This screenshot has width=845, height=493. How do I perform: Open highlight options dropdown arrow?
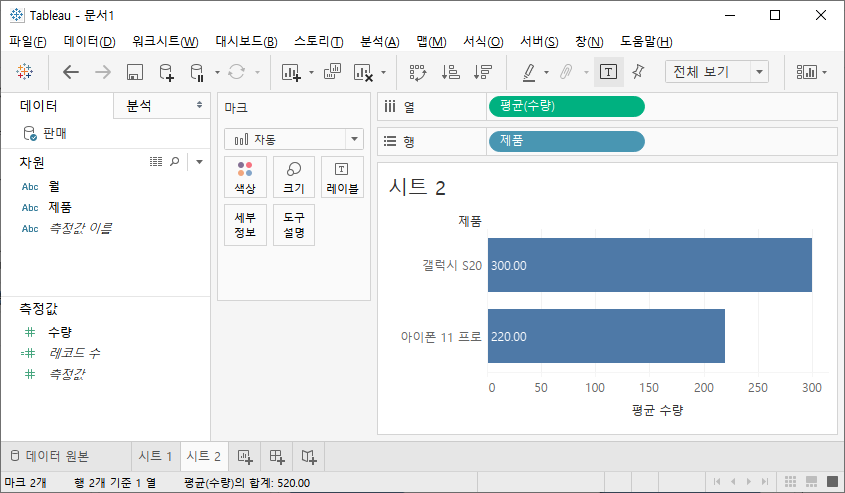tap(546, 72)
